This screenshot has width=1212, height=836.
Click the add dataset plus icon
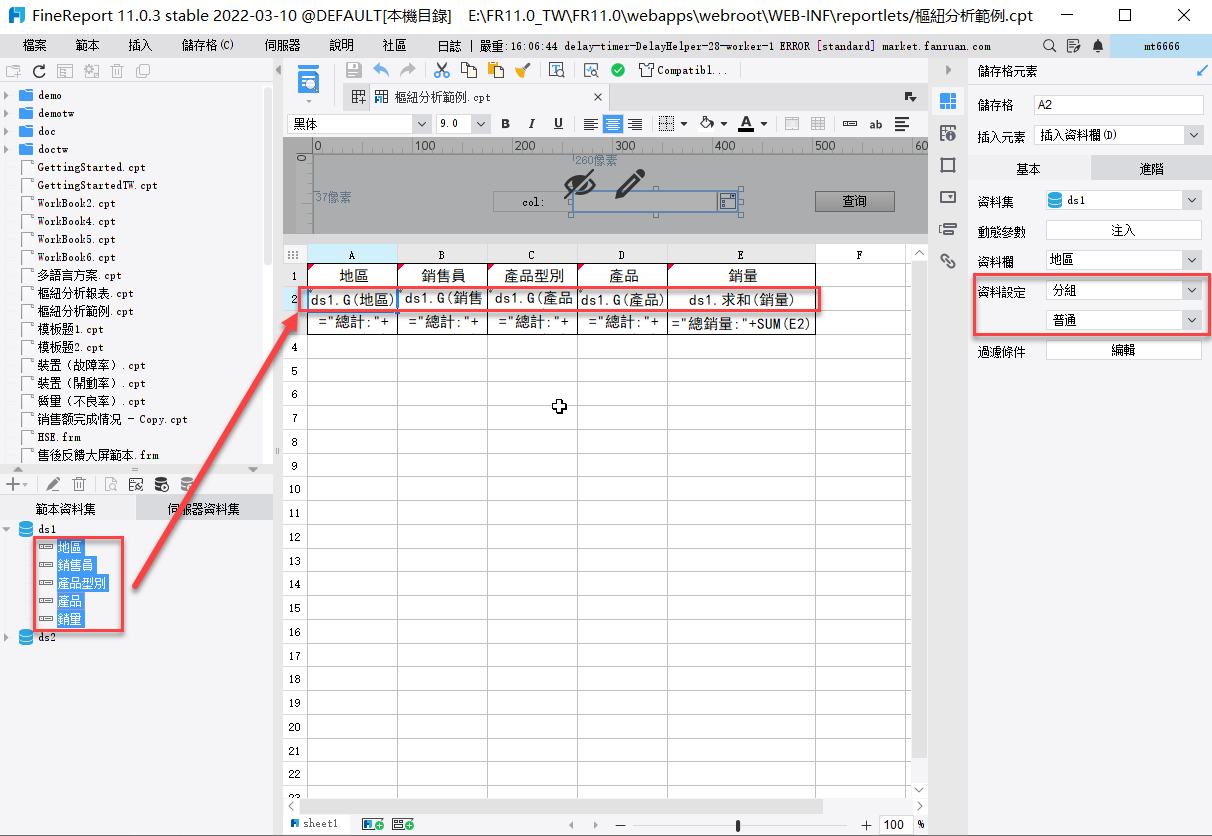pos(12,484)
